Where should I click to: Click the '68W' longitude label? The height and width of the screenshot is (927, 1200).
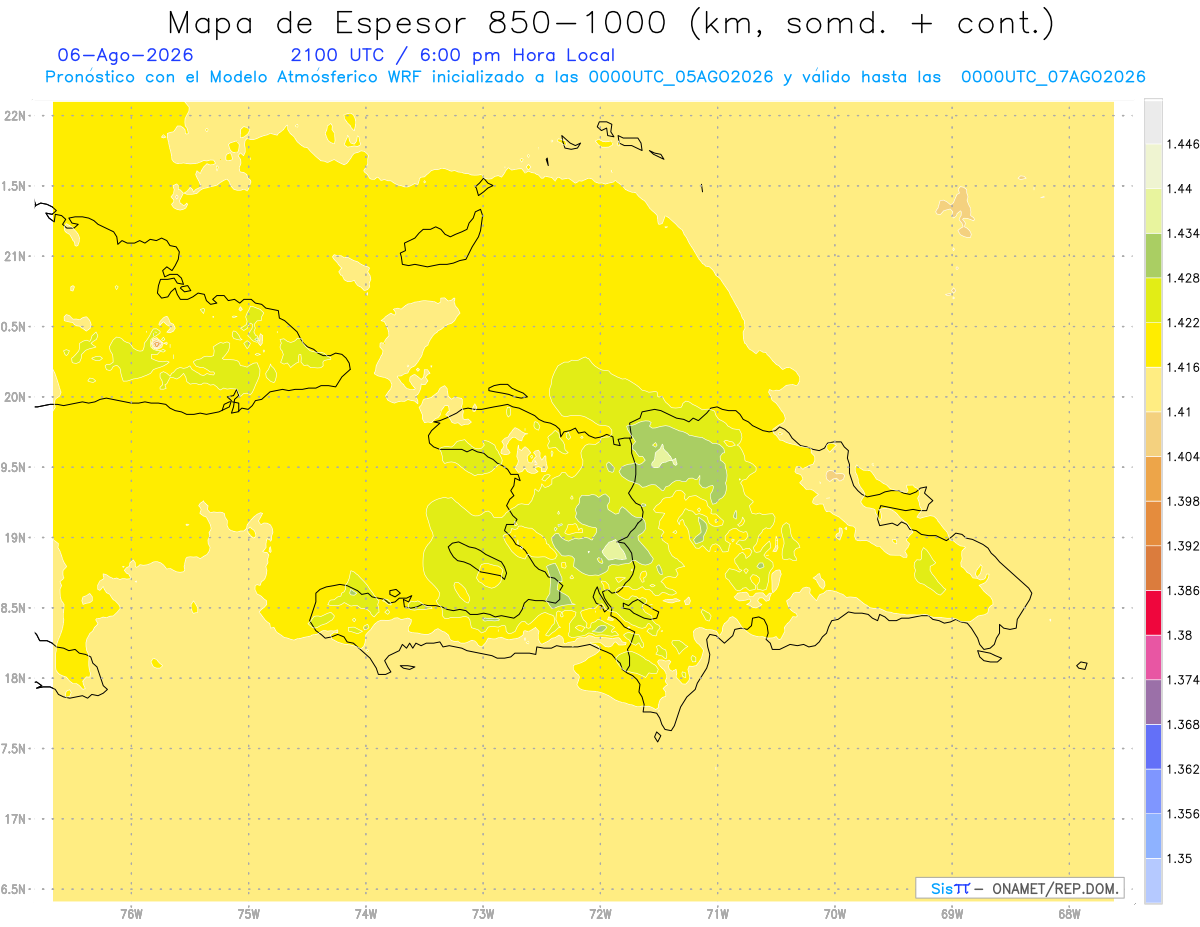point(1069,913)
